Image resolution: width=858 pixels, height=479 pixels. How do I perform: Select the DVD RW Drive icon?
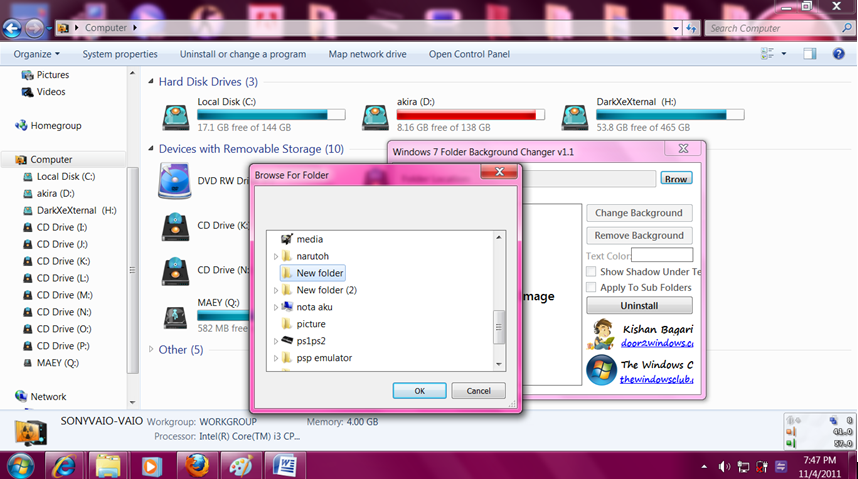point(175,181)
